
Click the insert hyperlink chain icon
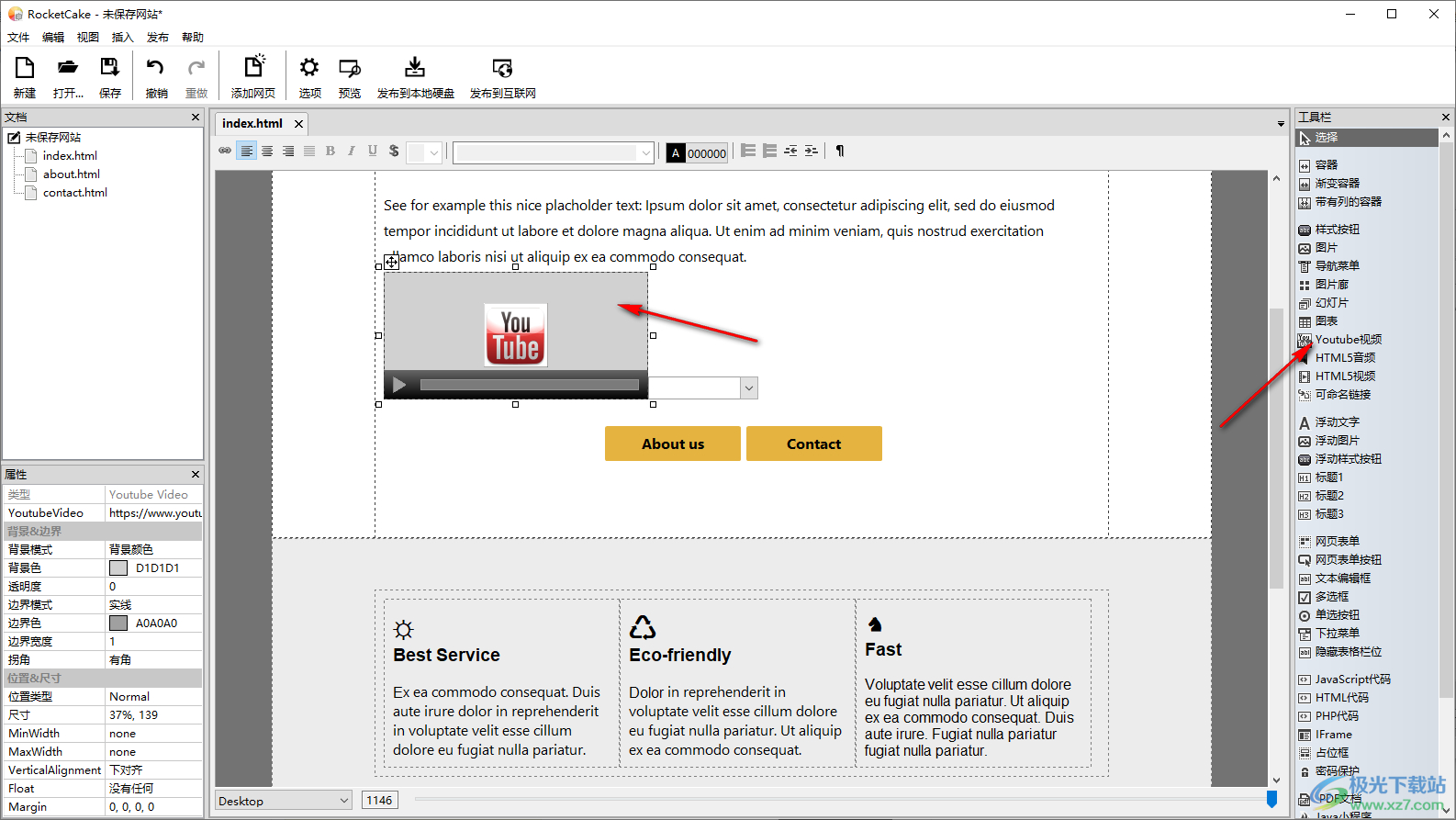click(225, 152)
